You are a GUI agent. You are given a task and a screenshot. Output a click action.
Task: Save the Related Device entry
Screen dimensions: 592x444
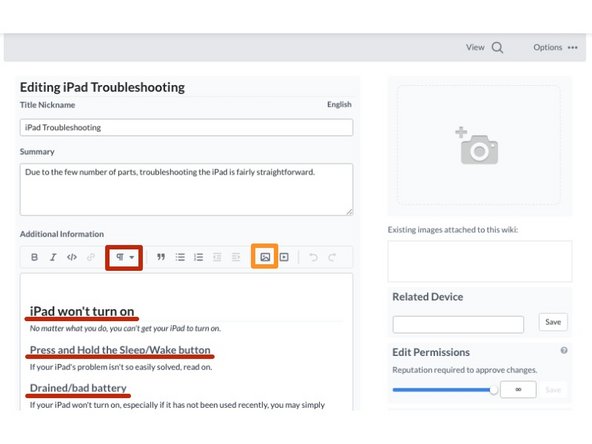coord(553,322)
